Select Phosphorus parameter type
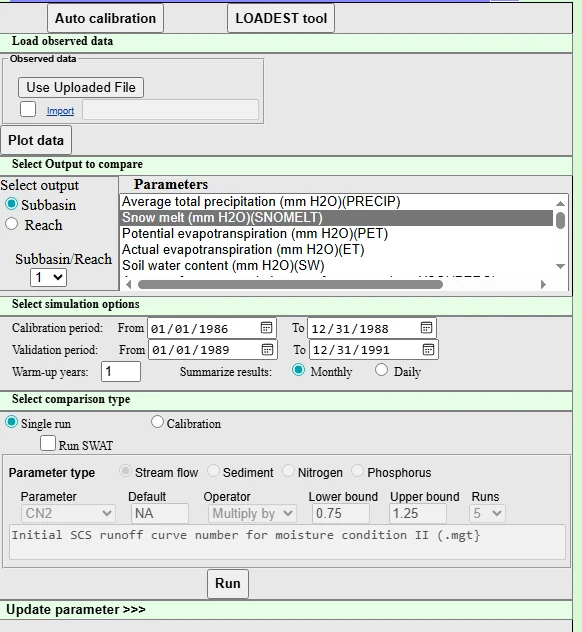Screen dimensions: 582x632 (x=358, y=471)
